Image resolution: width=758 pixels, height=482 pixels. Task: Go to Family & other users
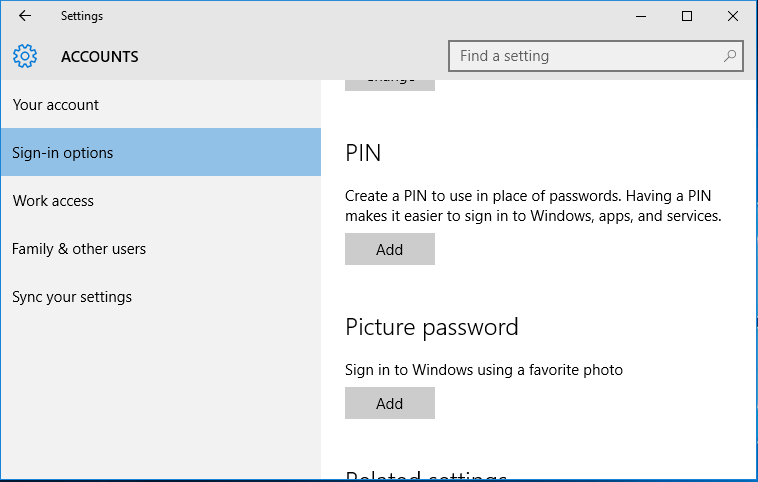(161, 248)
